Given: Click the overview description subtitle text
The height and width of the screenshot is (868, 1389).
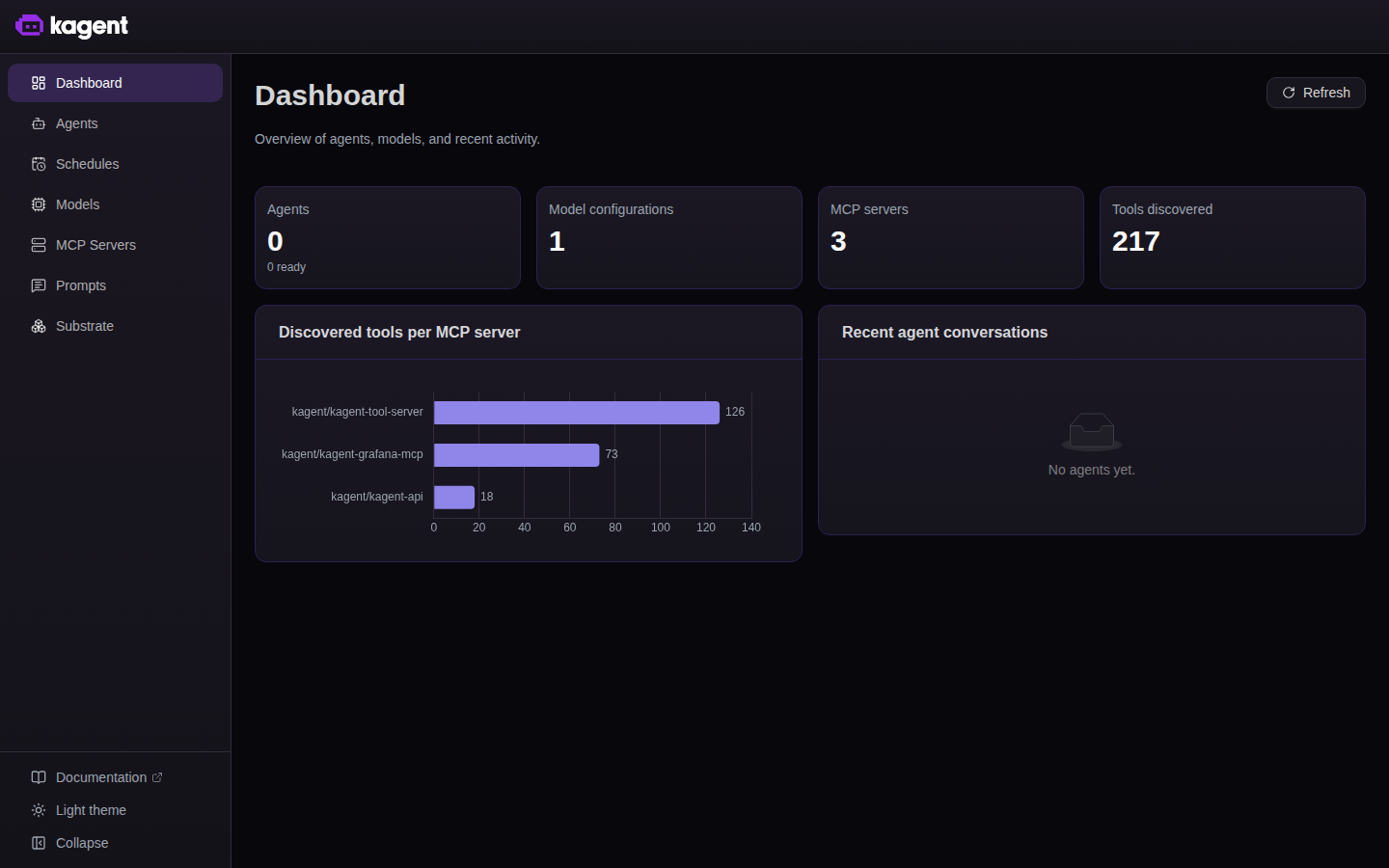Looking at the screenshot, I should point(397,139).
